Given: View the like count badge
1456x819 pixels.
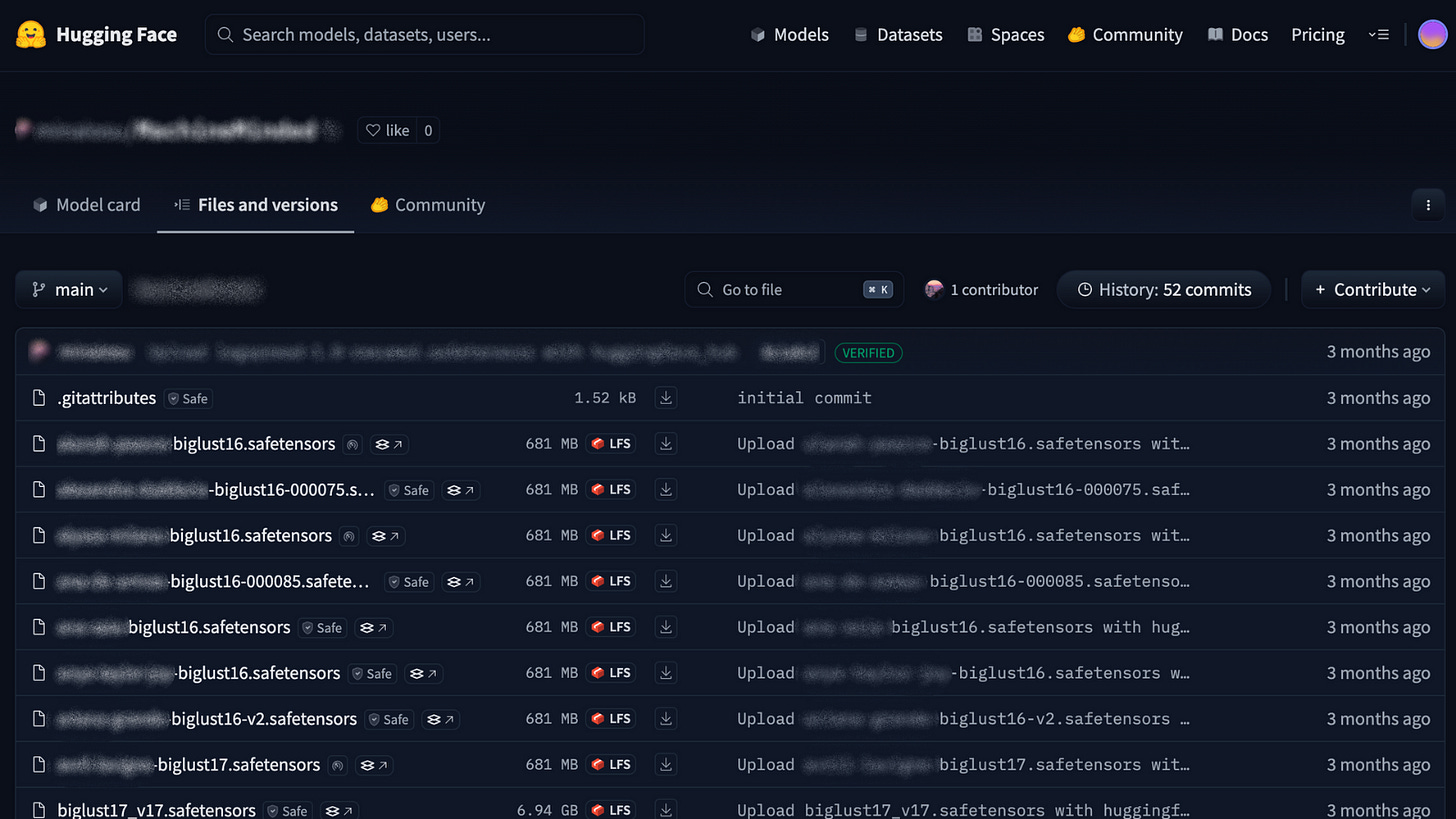Looking at the screenshot, I should click(428, 130).
